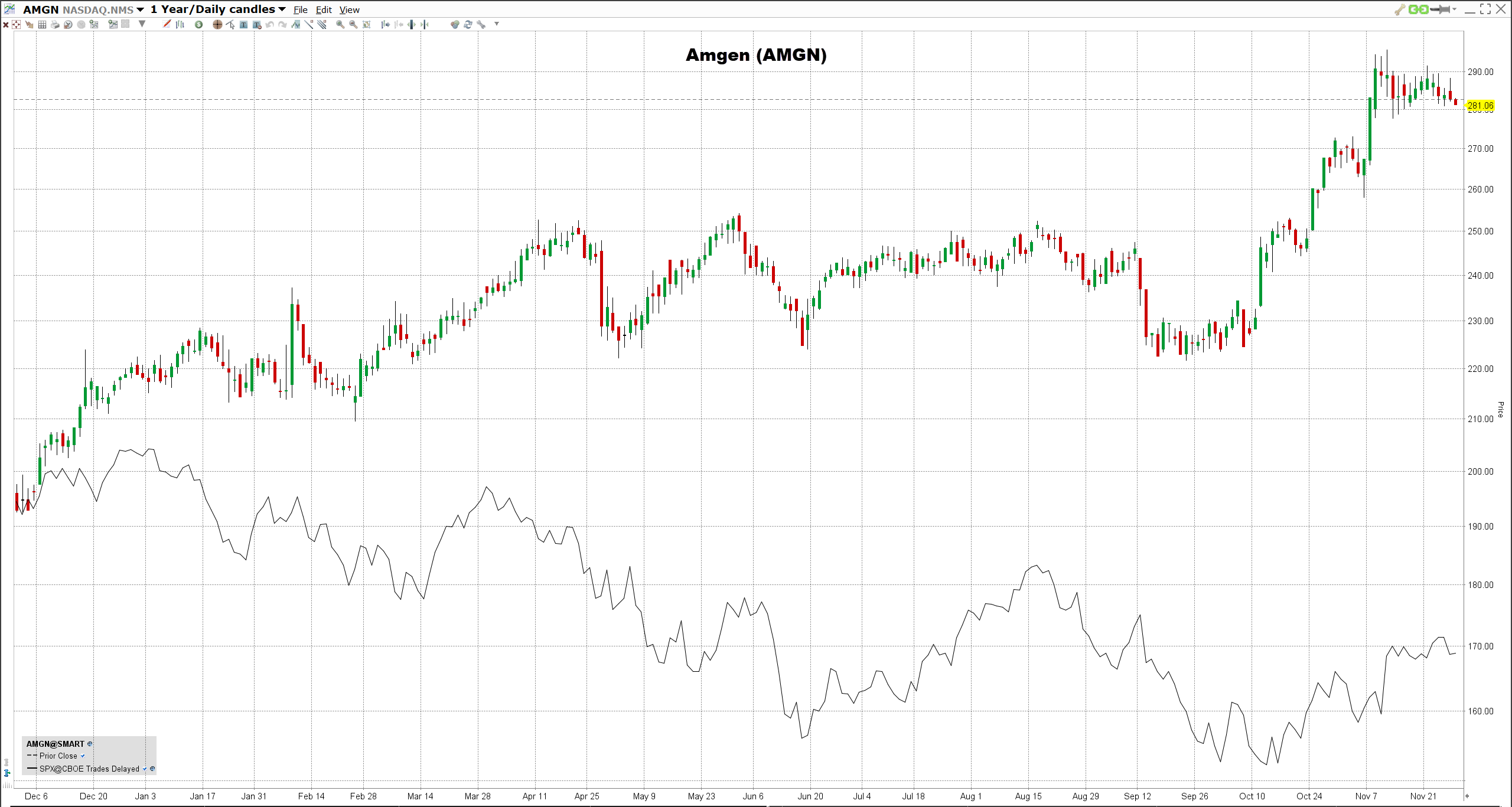Image resolution: width=1512 pixels, height=807 pixels.
Task: Click the grid table toolbar icon
Action: coord(42,24)
